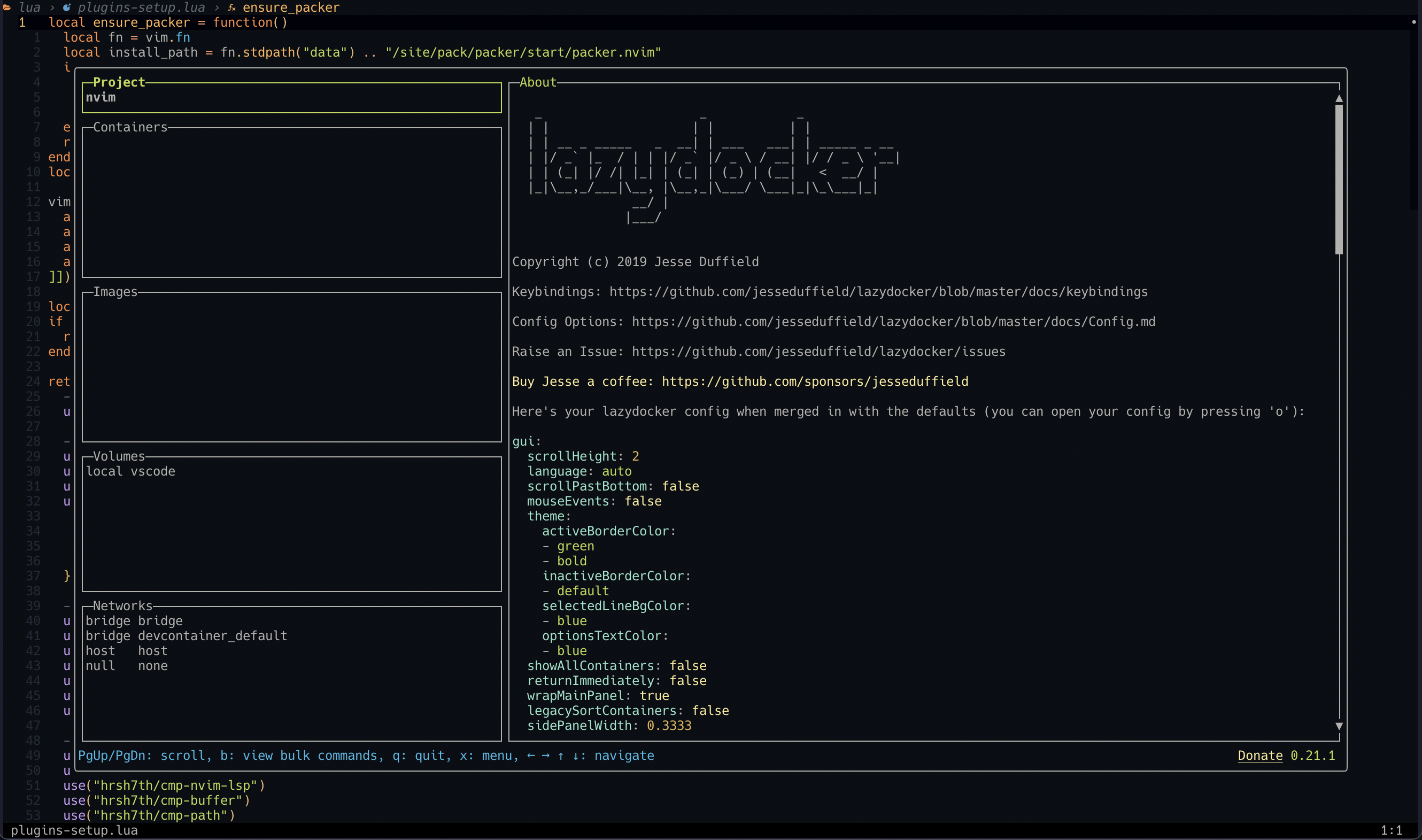Click plugins-setup.lua in the breadcrumb
The height and width of the screenshot is (840, 1422).
(141, 7)
